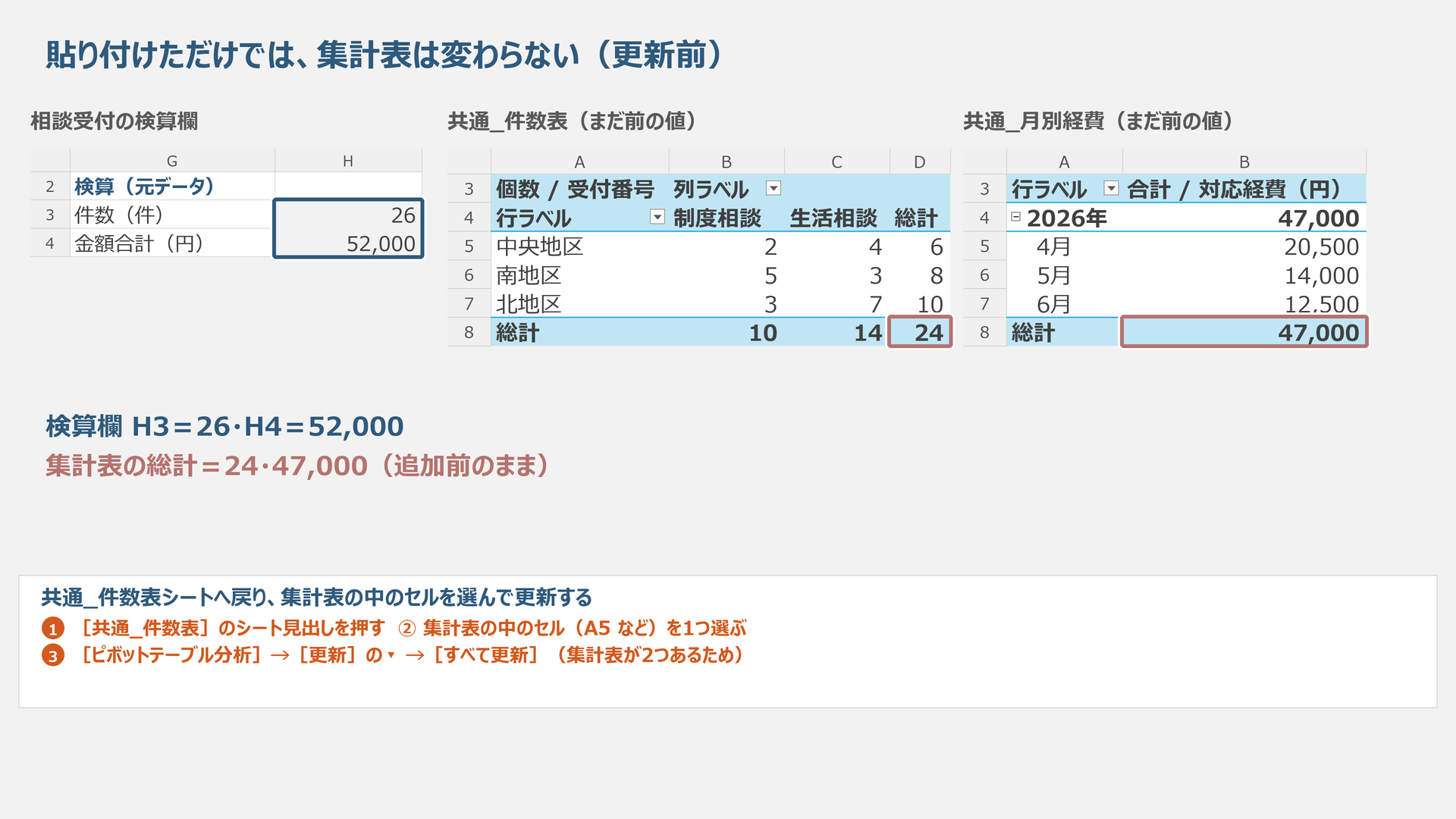Click the 12,500 expense value
The image size is (1456, 819).
(1244, 304)
